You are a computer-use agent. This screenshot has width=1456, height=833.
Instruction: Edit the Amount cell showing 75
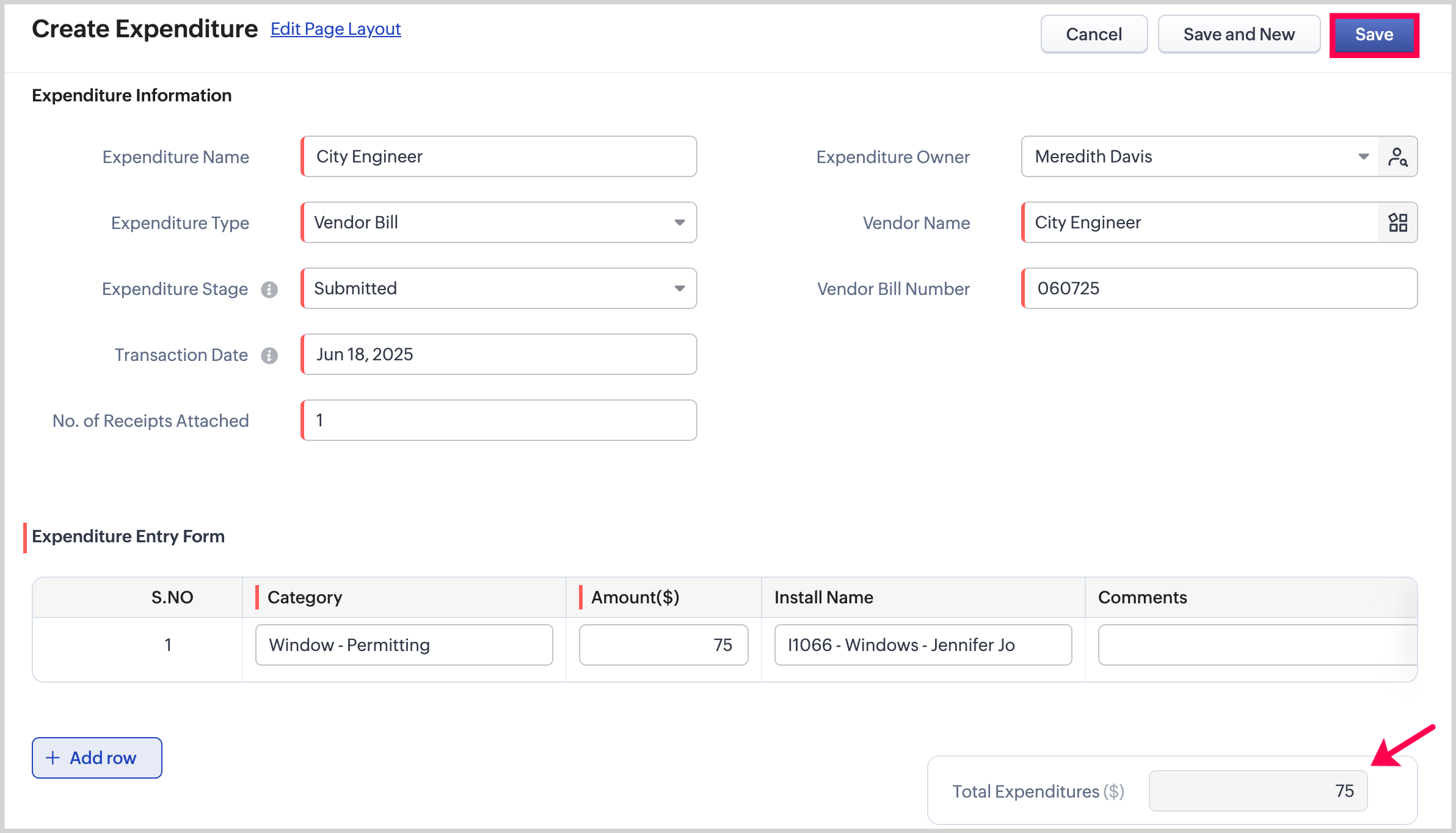[663, 645]
